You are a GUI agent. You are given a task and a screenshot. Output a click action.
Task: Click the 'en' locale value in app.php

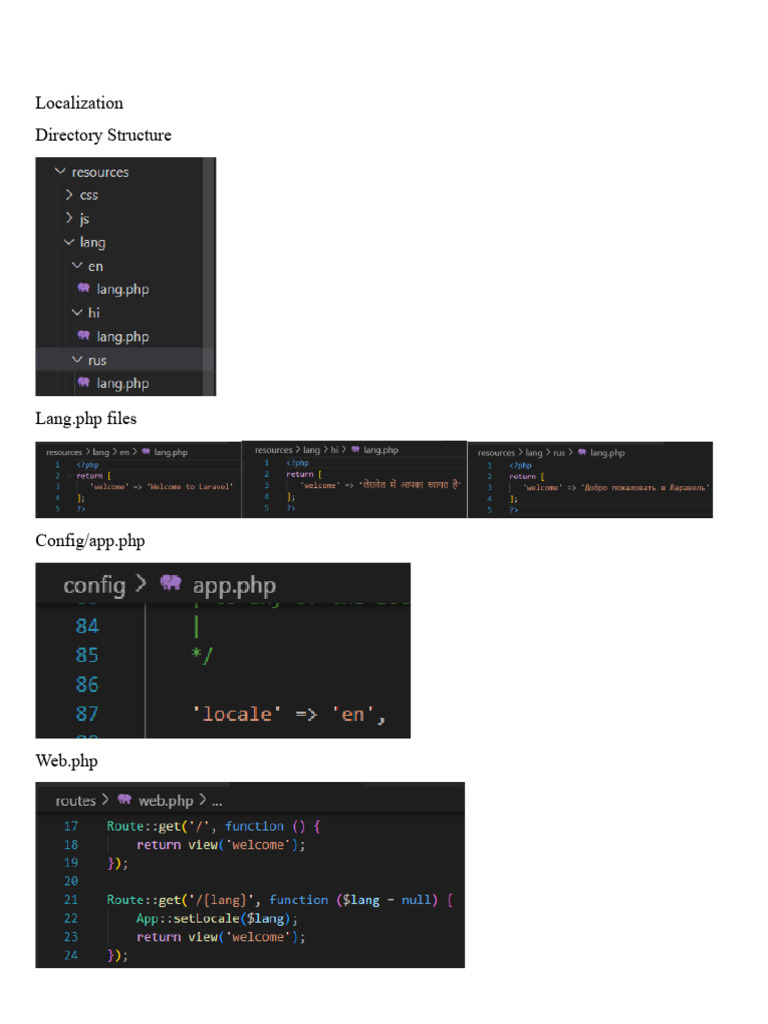pyautogui.click(x=353, y=714)
